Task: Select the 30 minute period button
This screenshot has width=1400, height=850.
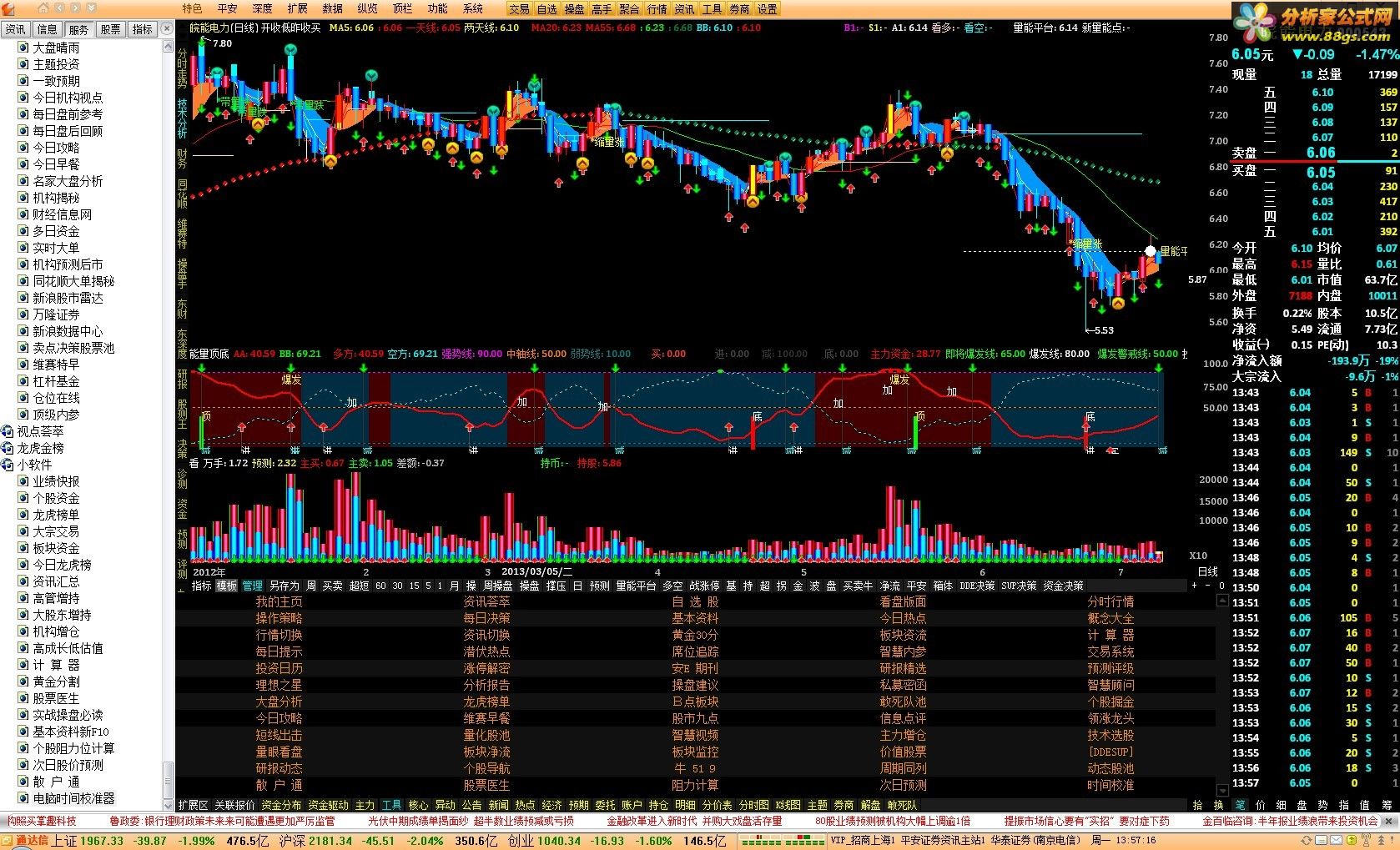Action: pos(397,586)
